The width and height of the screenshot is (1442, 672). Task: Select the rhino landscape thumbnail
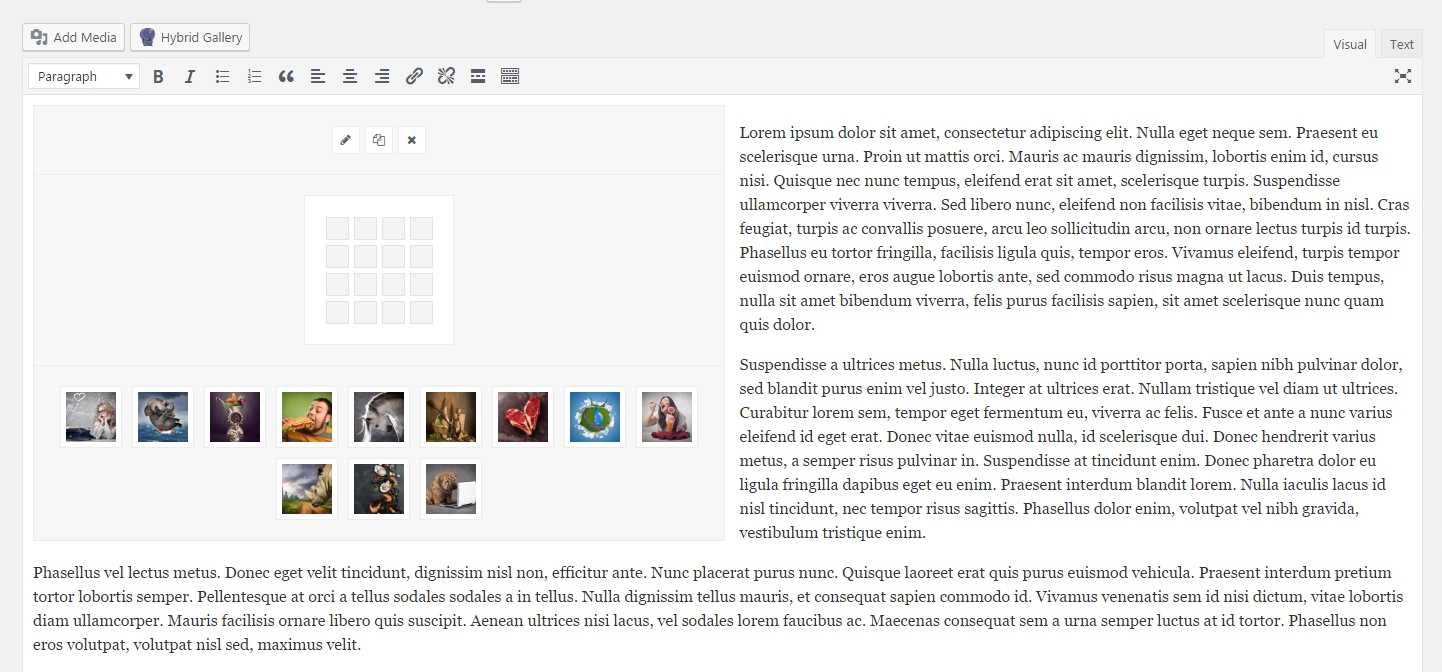pyautogui.click(x=307, y=489)
